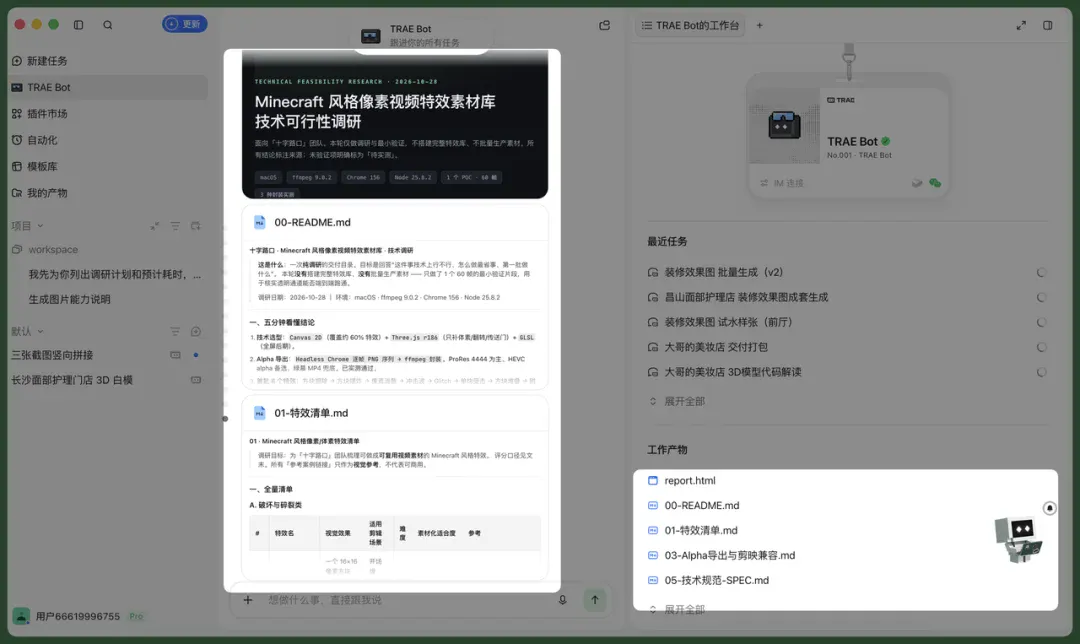
Task: Click the chat icon beside 三张截图竖向拼接
Action: pos(175,355)
